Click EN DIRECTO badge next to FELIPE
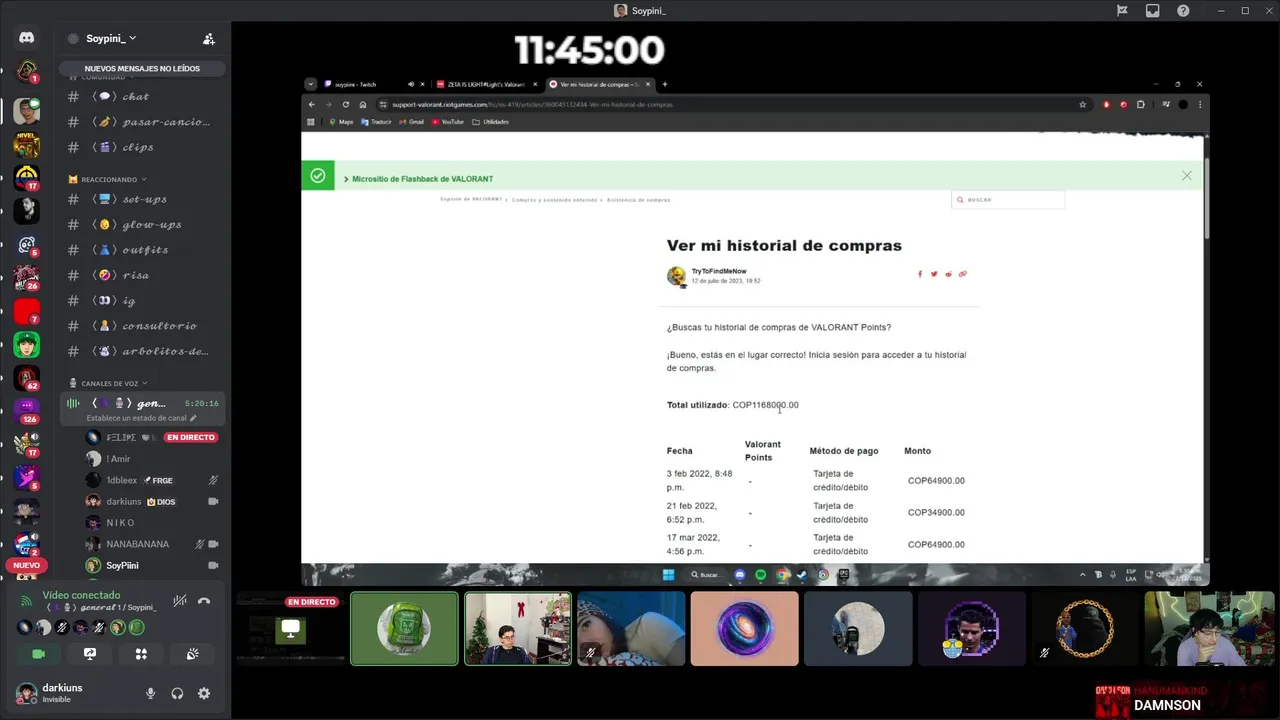 [x=191, y=437]
